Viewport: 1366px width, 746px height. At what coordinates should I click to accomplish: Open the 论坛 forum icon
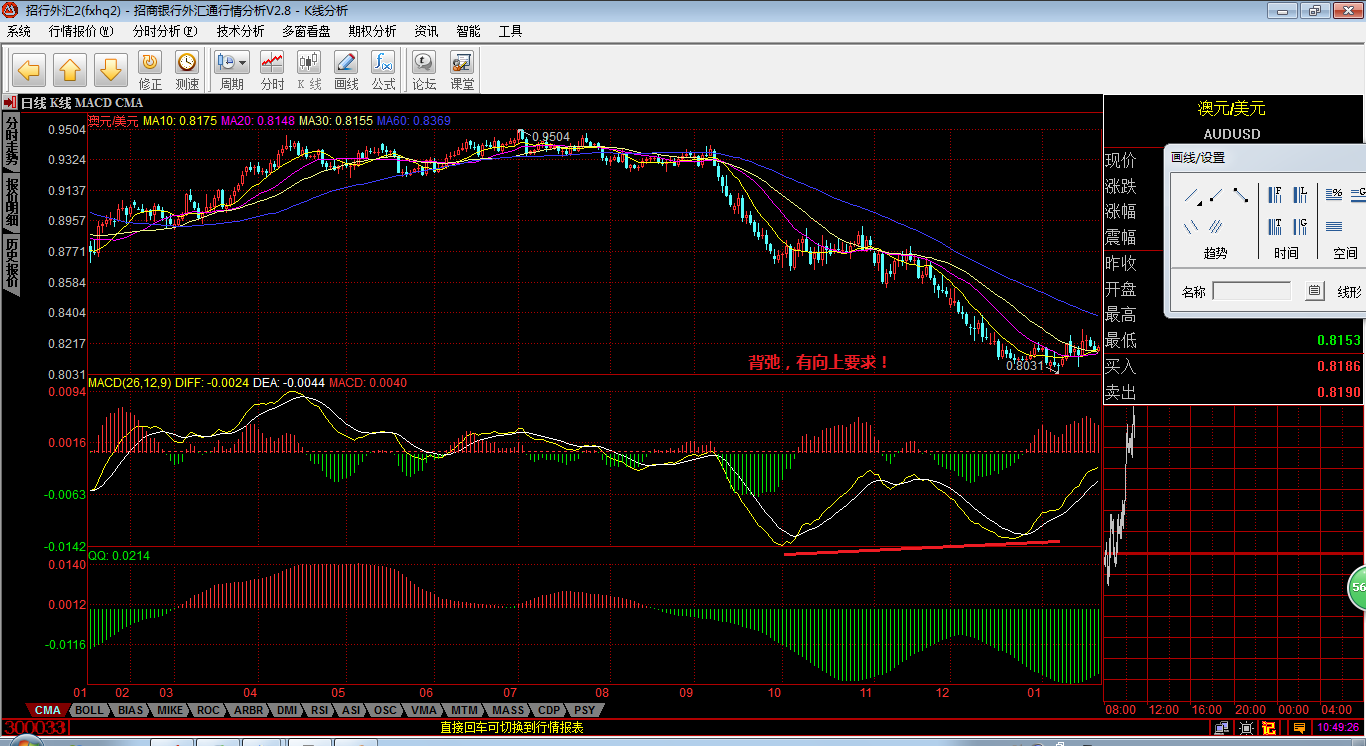424,70
